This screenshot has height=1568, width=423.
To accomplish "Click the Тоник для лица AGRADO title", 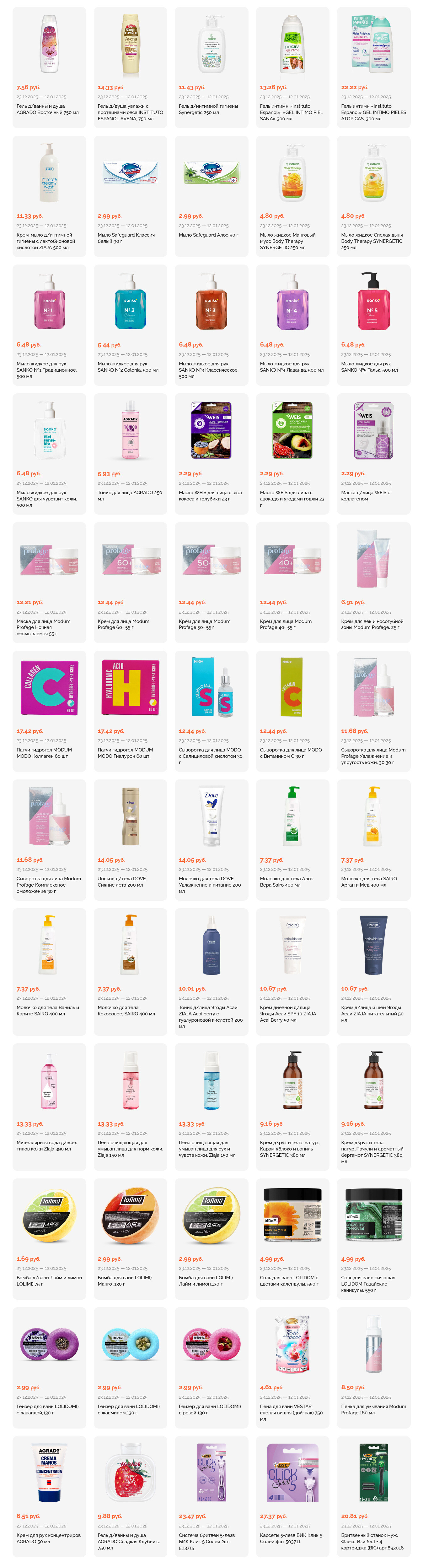I will pyautogui.click(x=130, y=495).
